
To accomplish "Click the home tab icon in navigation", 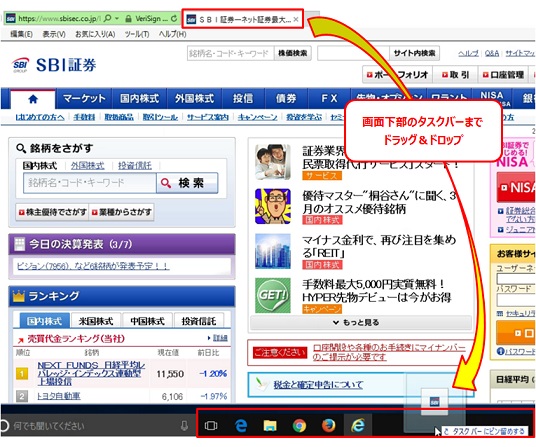I will [x=33, y=99].
